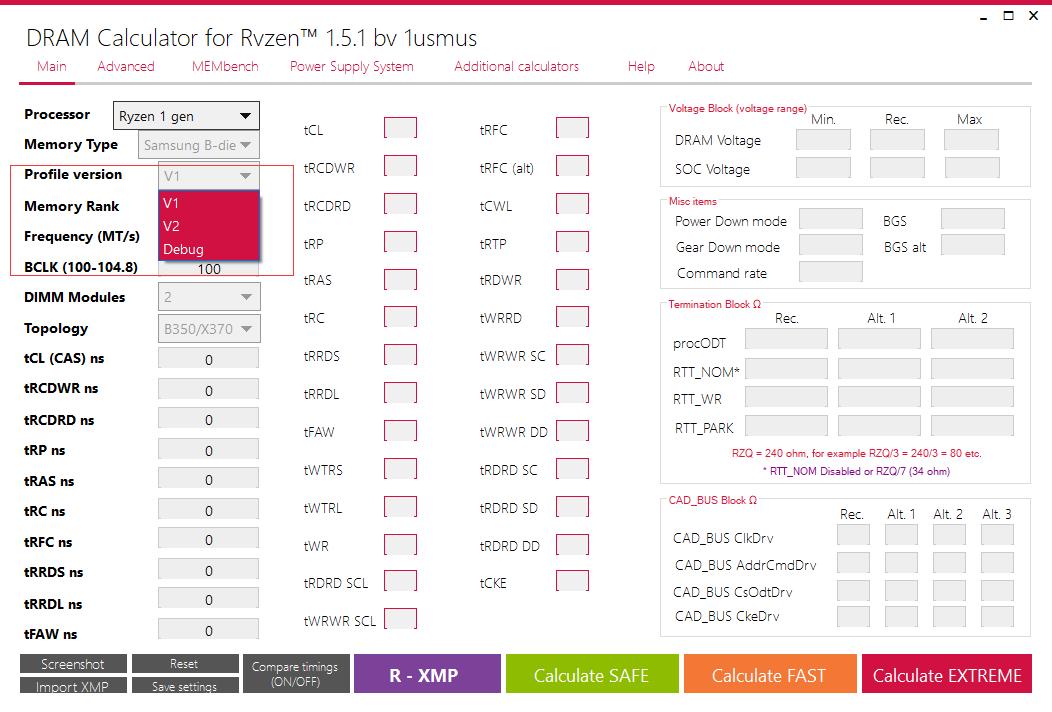
Task: Open the MEMbench tab
Action: pyautogui.click(x=225, y=66)
